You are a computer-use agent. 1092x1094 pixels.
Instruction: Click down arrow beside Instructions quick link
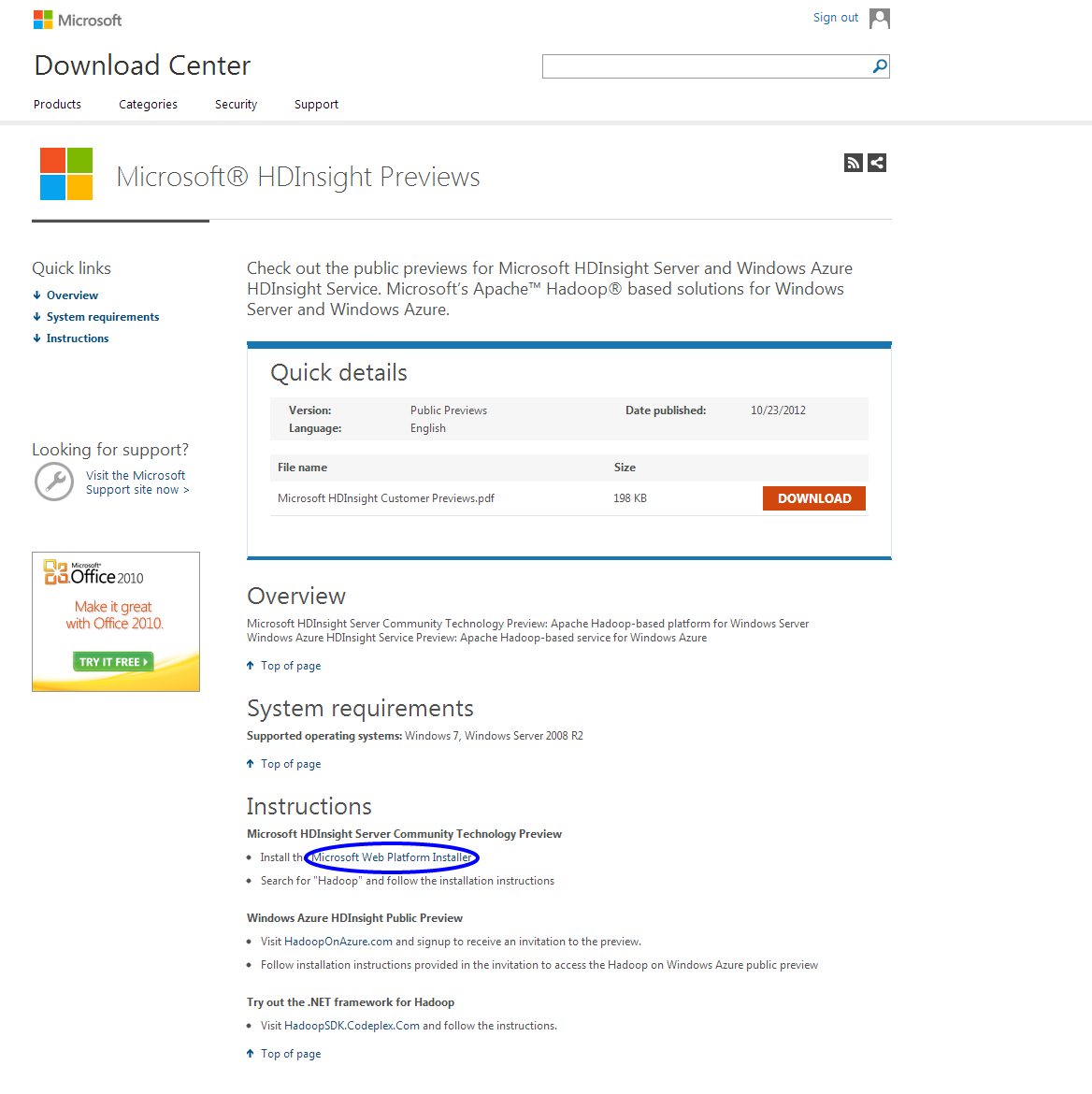(37, 338)
